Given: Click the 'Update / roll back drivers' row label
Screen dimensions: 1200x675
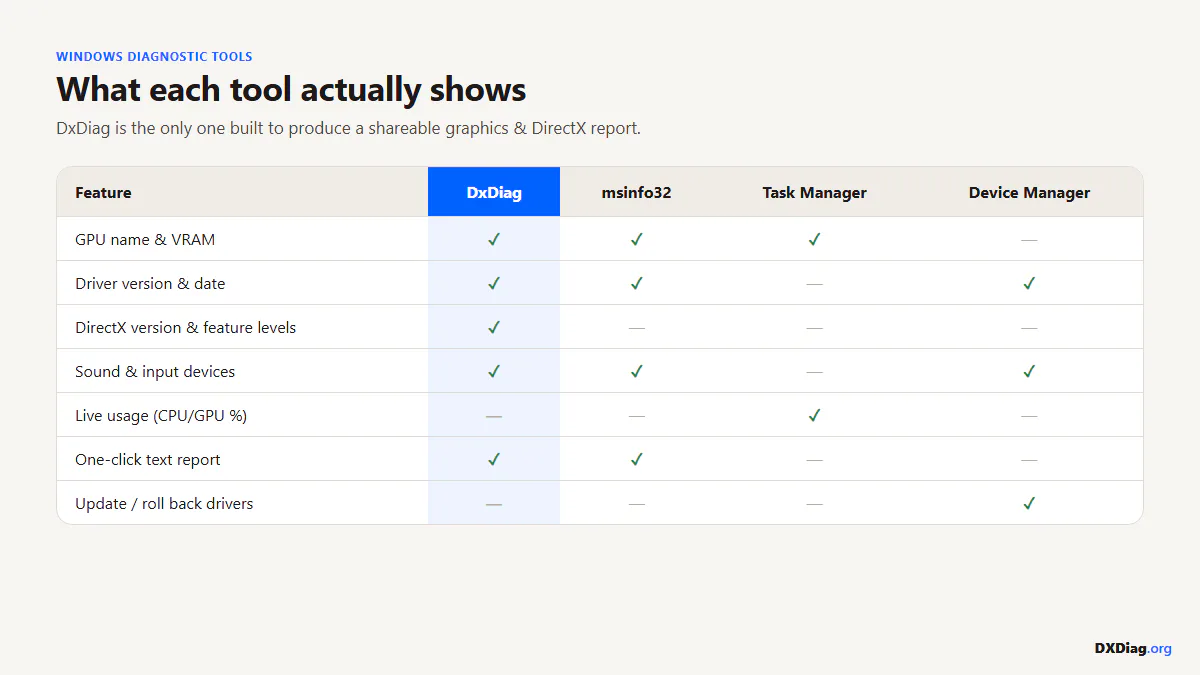Looking at the screenshot, I should [x=164, y=503].
